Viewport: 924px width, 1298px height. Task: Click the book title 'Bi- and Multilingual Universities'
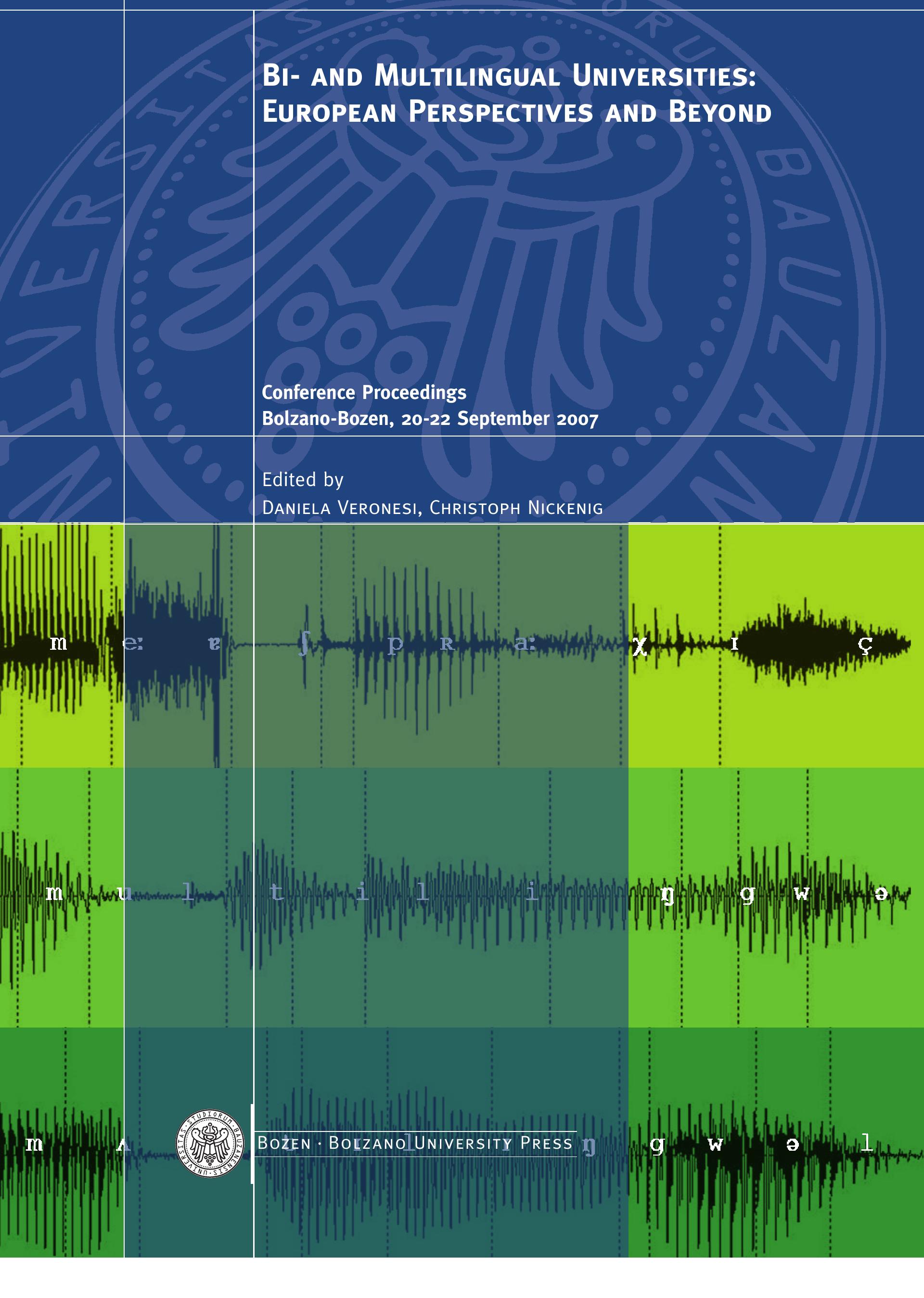509,76
